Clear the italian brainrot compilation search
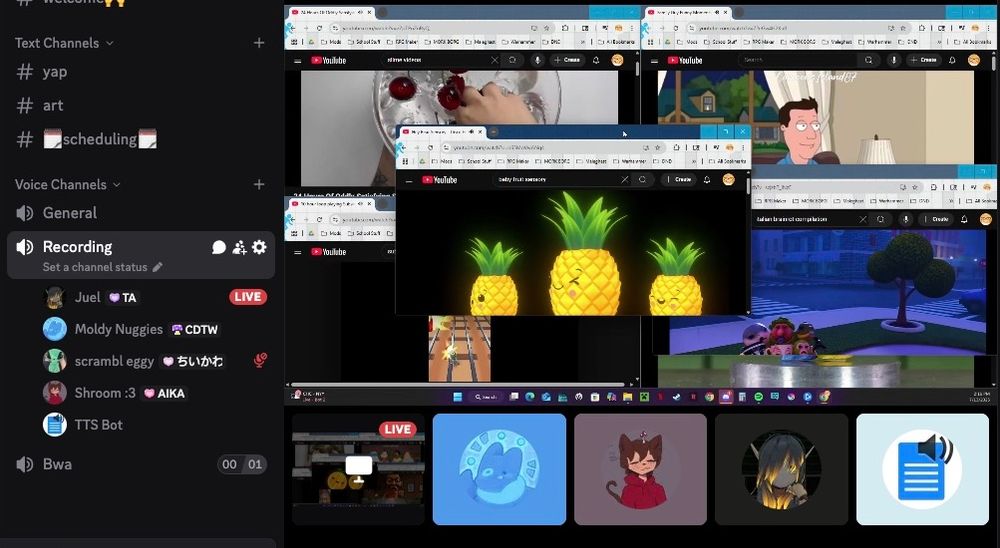This screenshot has height=548, width=1000. pyautogui.click(x=863, y=219)
